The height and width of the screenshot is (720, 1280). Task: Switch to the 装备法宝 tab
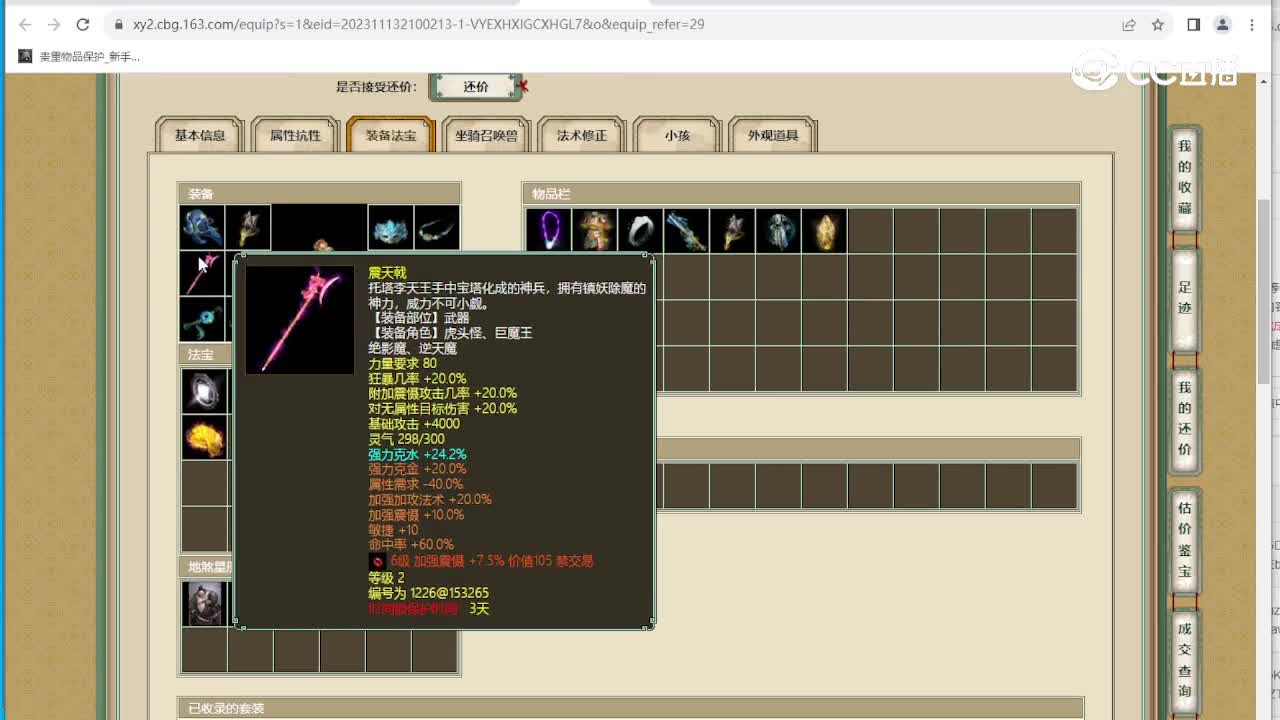pyautogui.click(x=391, y=135)
